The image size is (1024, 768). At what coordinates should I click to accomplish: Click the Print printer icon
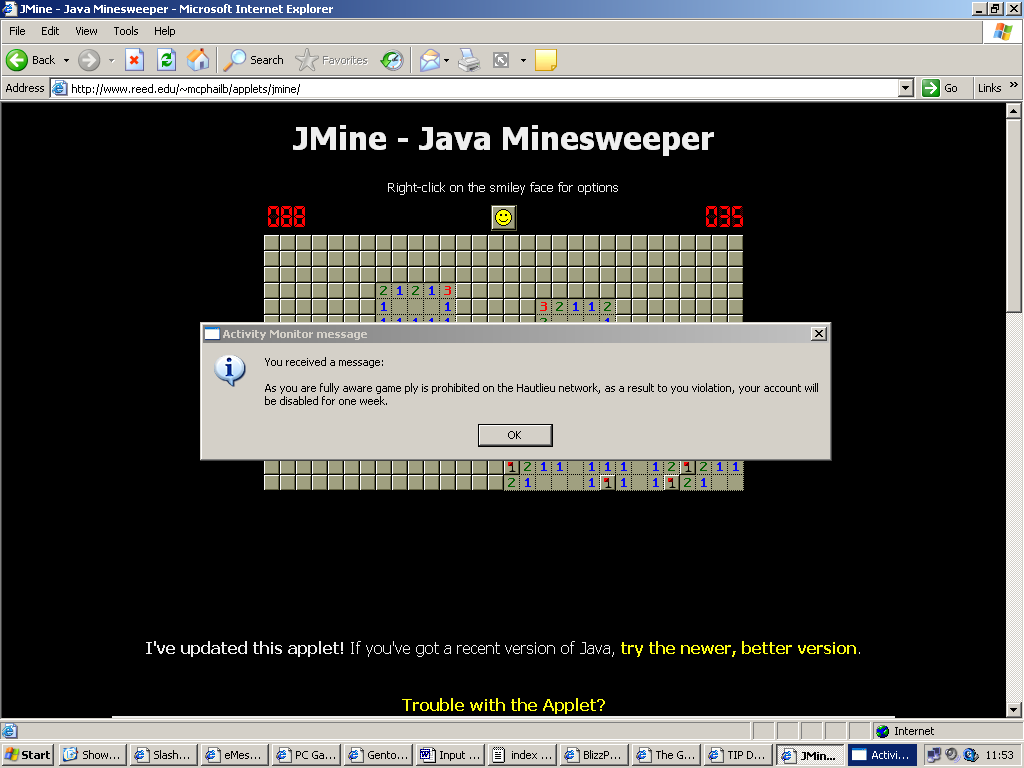point(469,60)
